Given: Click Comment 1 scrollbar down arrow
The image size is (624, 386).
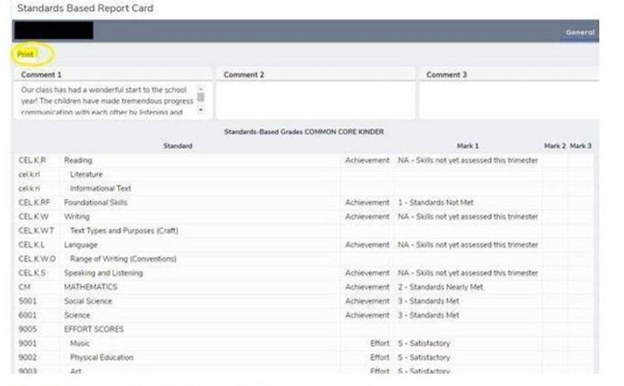Looking at the screenshot, I should coord(201,109).
